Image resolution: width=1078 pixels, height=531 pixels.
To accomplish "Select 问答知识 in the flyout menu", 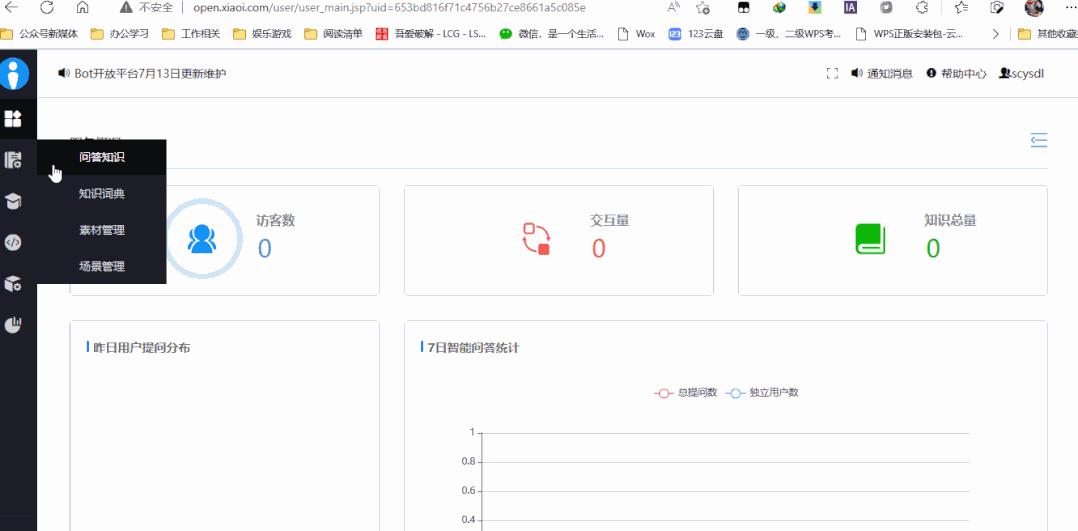I will pyautogui.click(x=102, y=157).
